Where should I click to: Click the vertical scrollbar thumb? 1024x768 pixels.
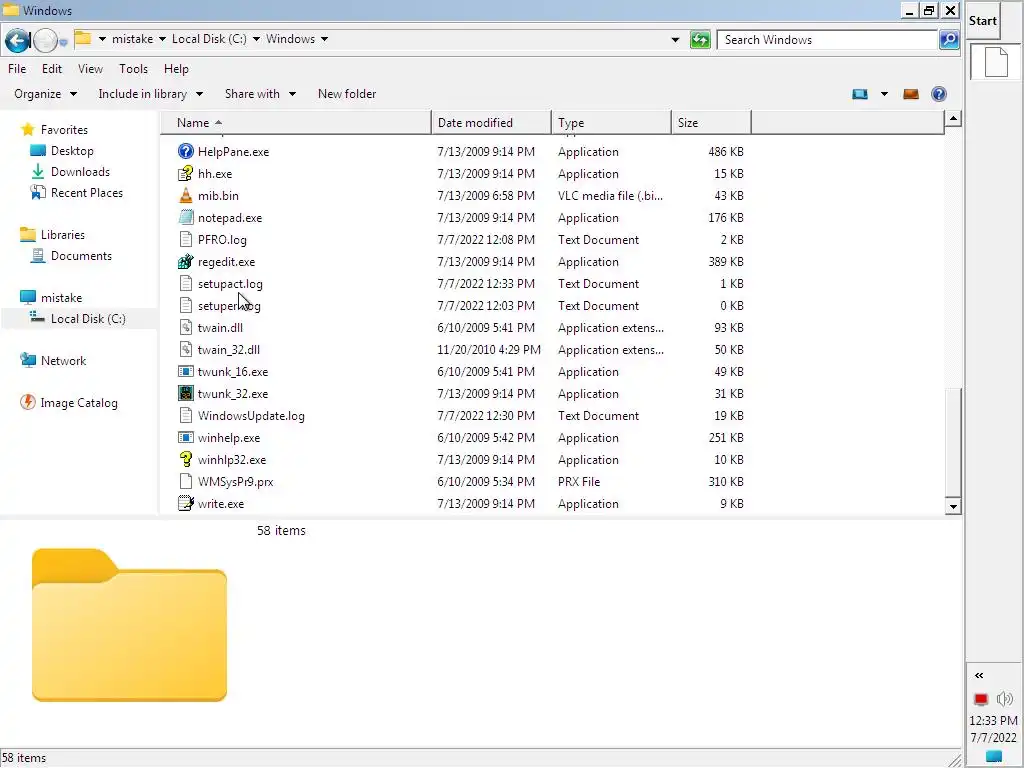[x=953, y=442]
